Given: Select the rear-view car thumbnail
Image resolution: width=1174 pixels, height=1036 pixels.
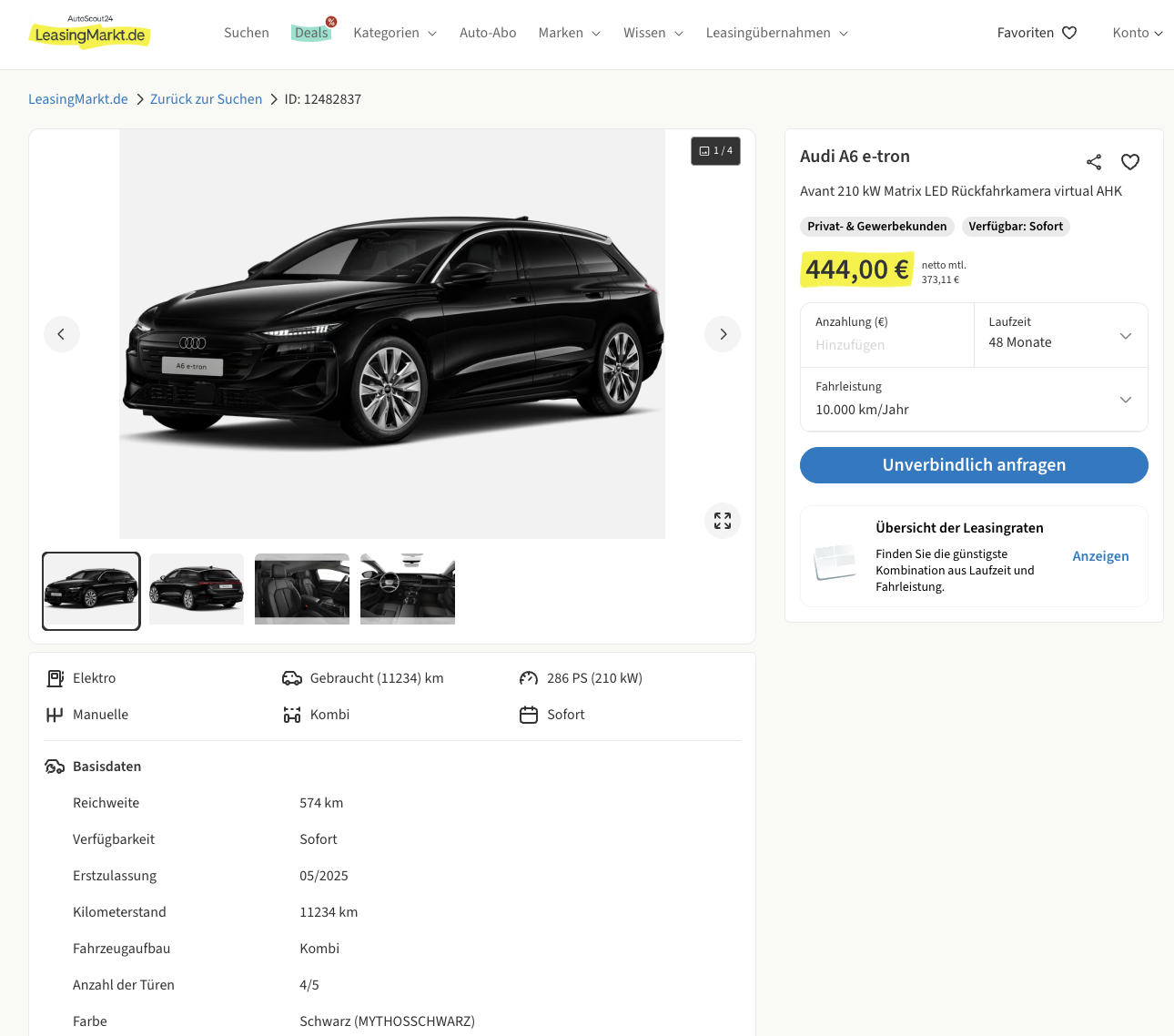Looking at the screenshot, I should point(197,590).
